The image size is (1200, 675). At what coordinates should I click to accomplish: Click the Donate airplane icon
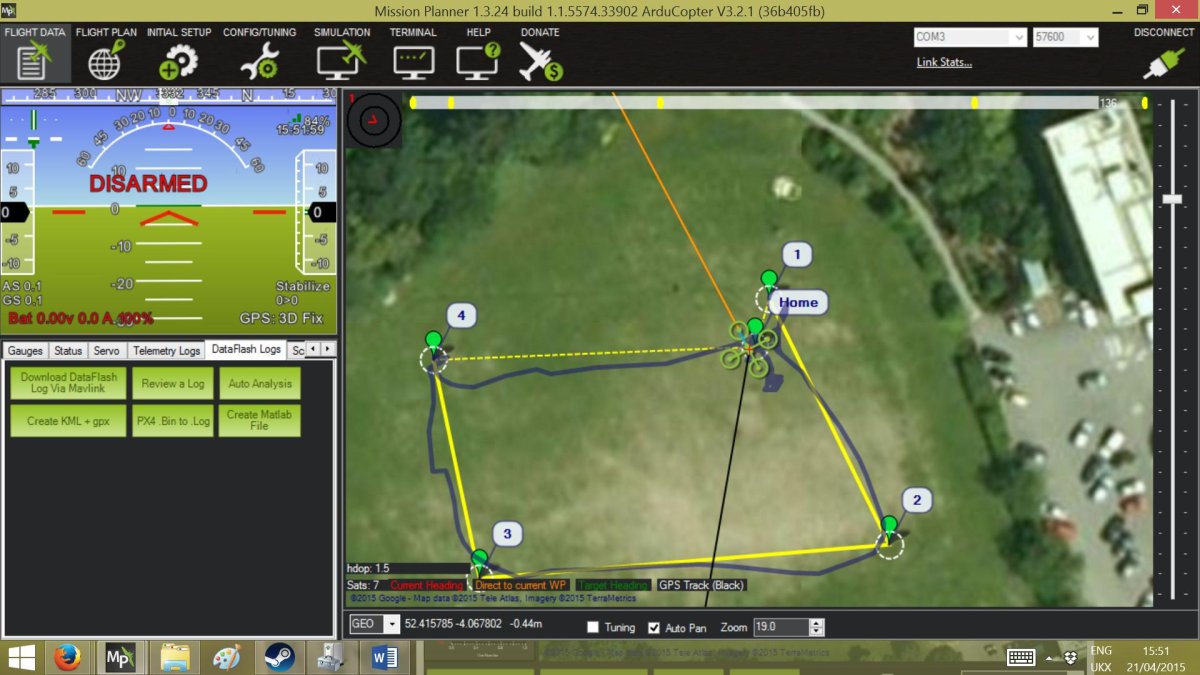point(541,61)
